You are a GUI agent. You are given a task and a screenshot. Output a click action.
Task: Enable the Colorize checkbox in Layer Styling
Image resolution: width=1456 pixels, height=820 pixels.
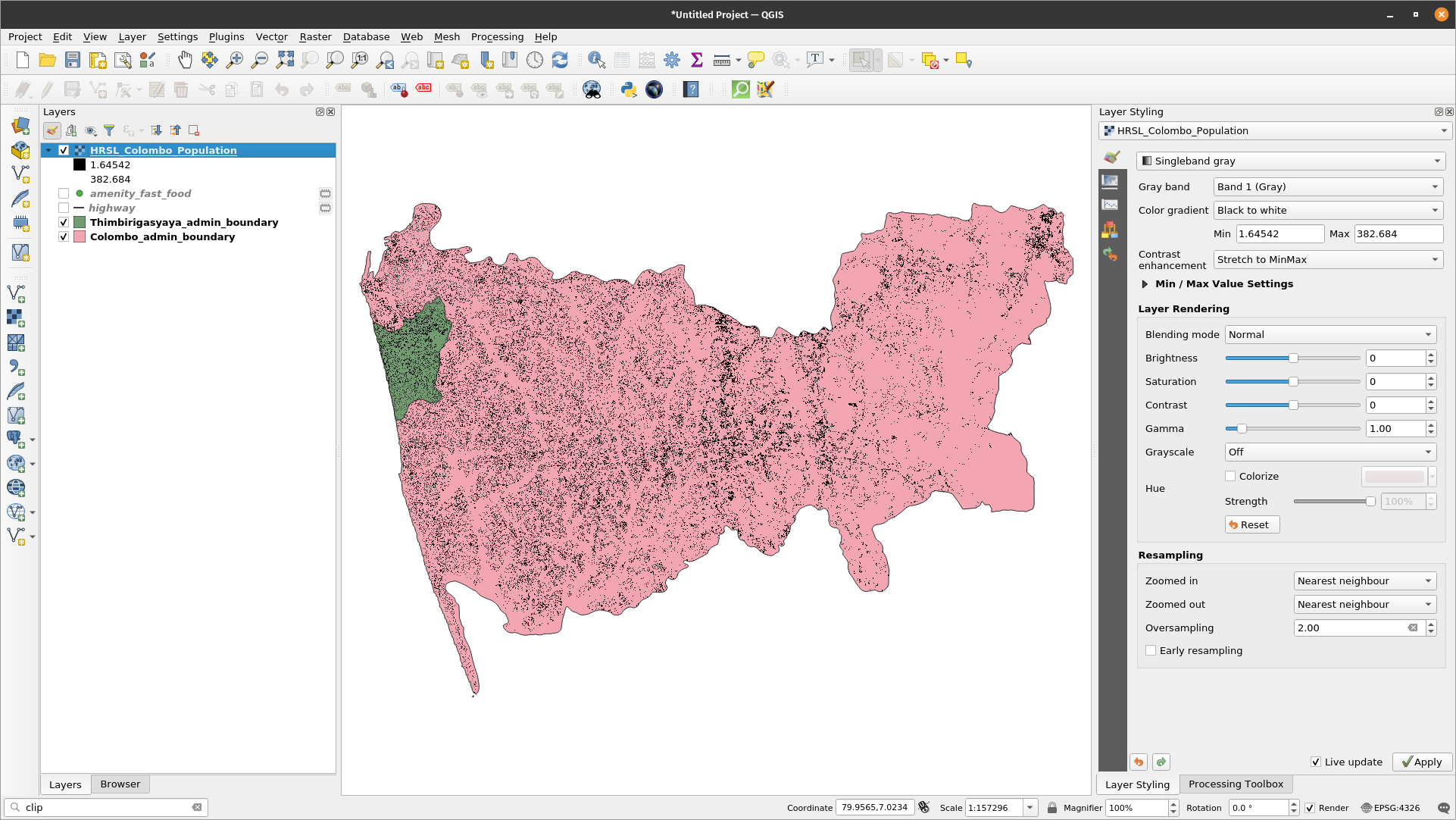coord(1230,476)
